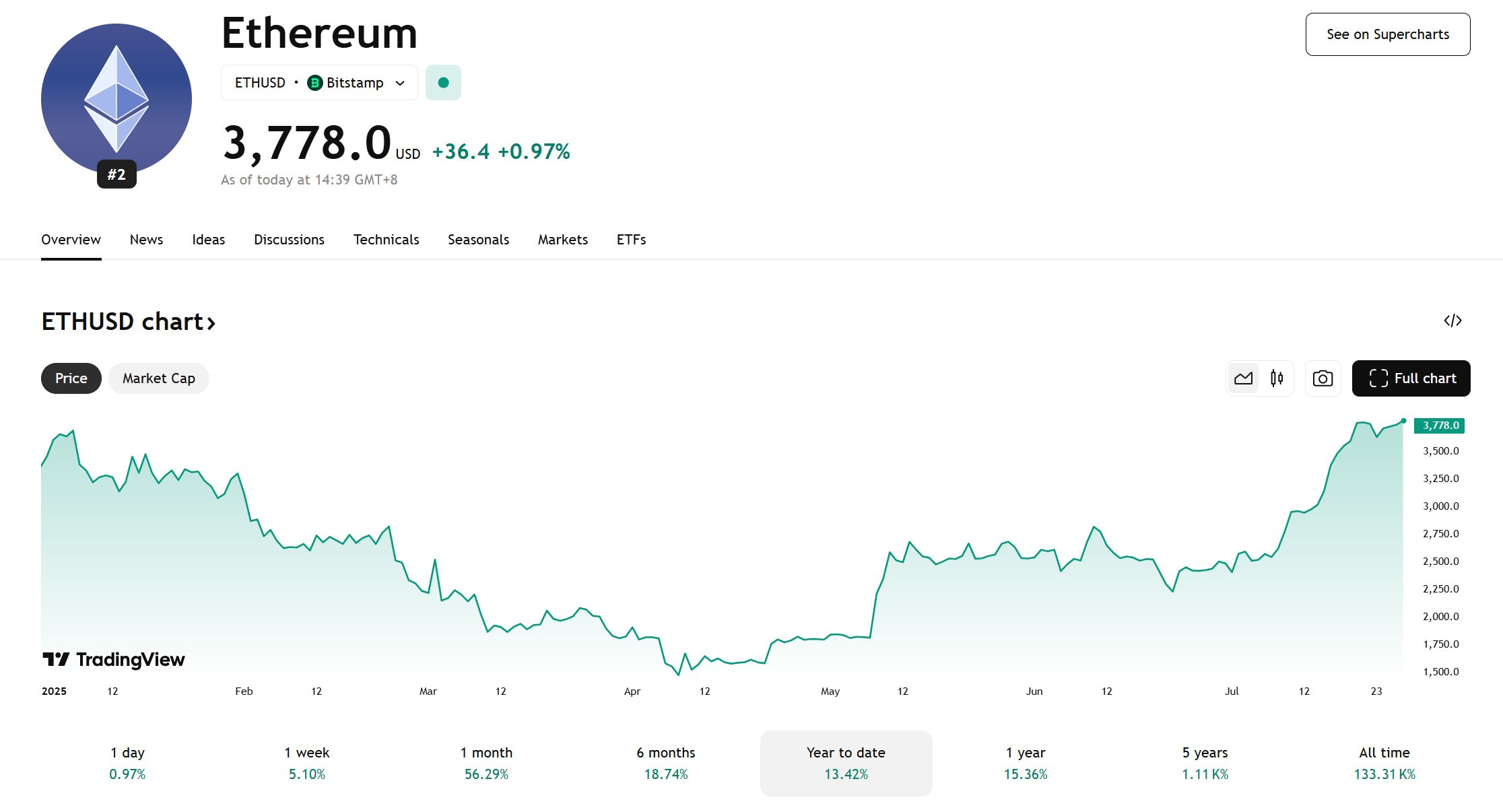Image resolution: width=1503 pixels, height=812 pixels.
Task: Open the embed code icon
Action: [x=1452, y=321]
